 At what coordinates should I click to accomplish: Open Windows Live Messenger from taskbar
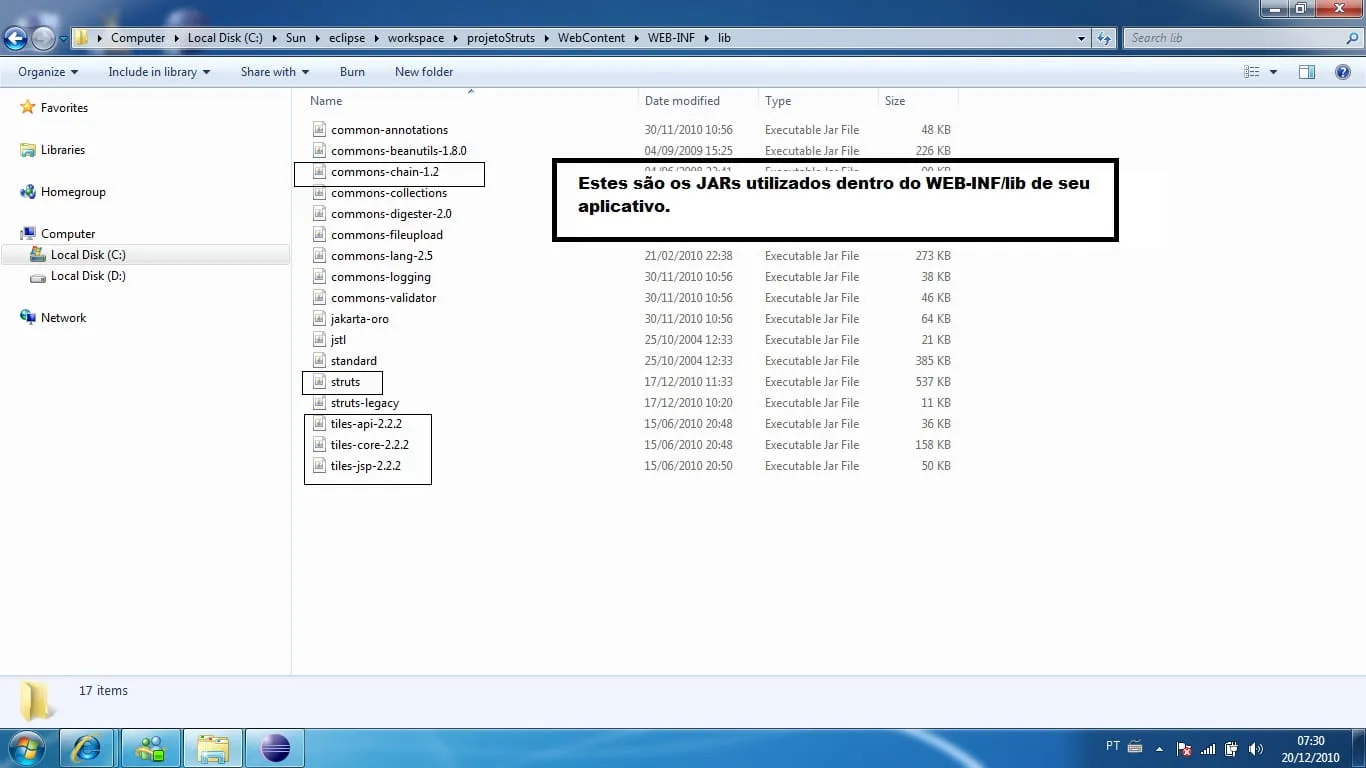151,748
